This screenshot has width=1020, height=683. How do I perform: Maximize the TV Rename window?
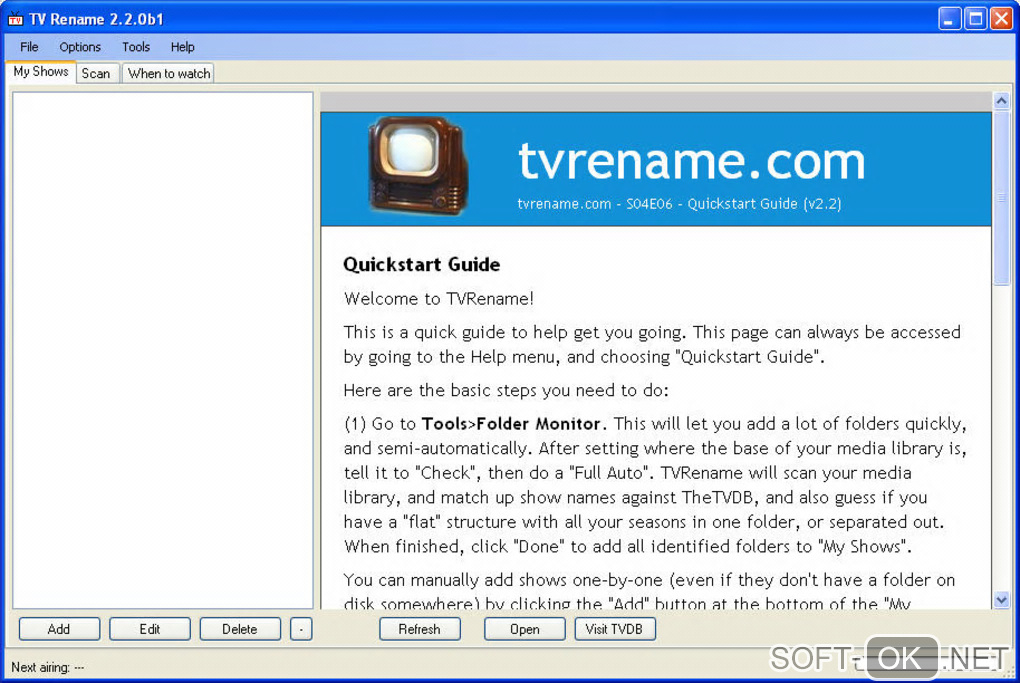point(976,19)
